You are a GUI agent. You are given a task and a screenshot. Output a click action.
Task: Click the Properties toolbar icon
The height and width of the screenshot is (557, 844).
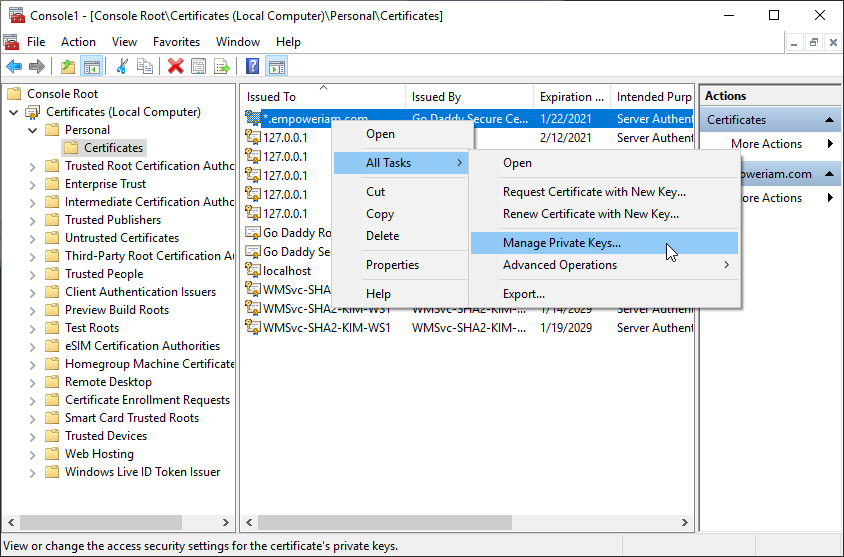coord(199,67)
